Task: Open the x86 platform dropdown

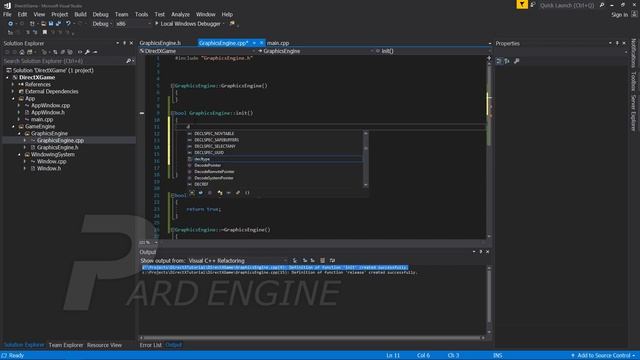Action: (133, 24)
